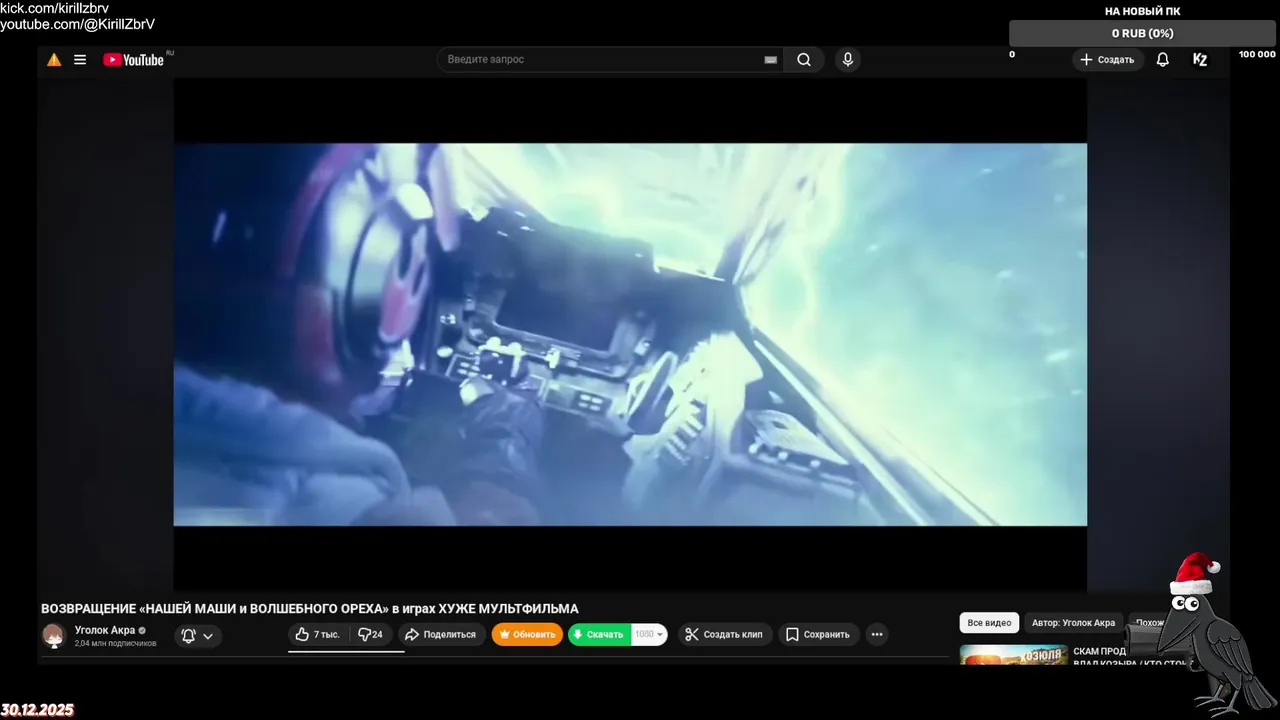The image size is (1280, 720).
Task: Open the YouTube hamburger guide menu
Action: pos(80,60)
